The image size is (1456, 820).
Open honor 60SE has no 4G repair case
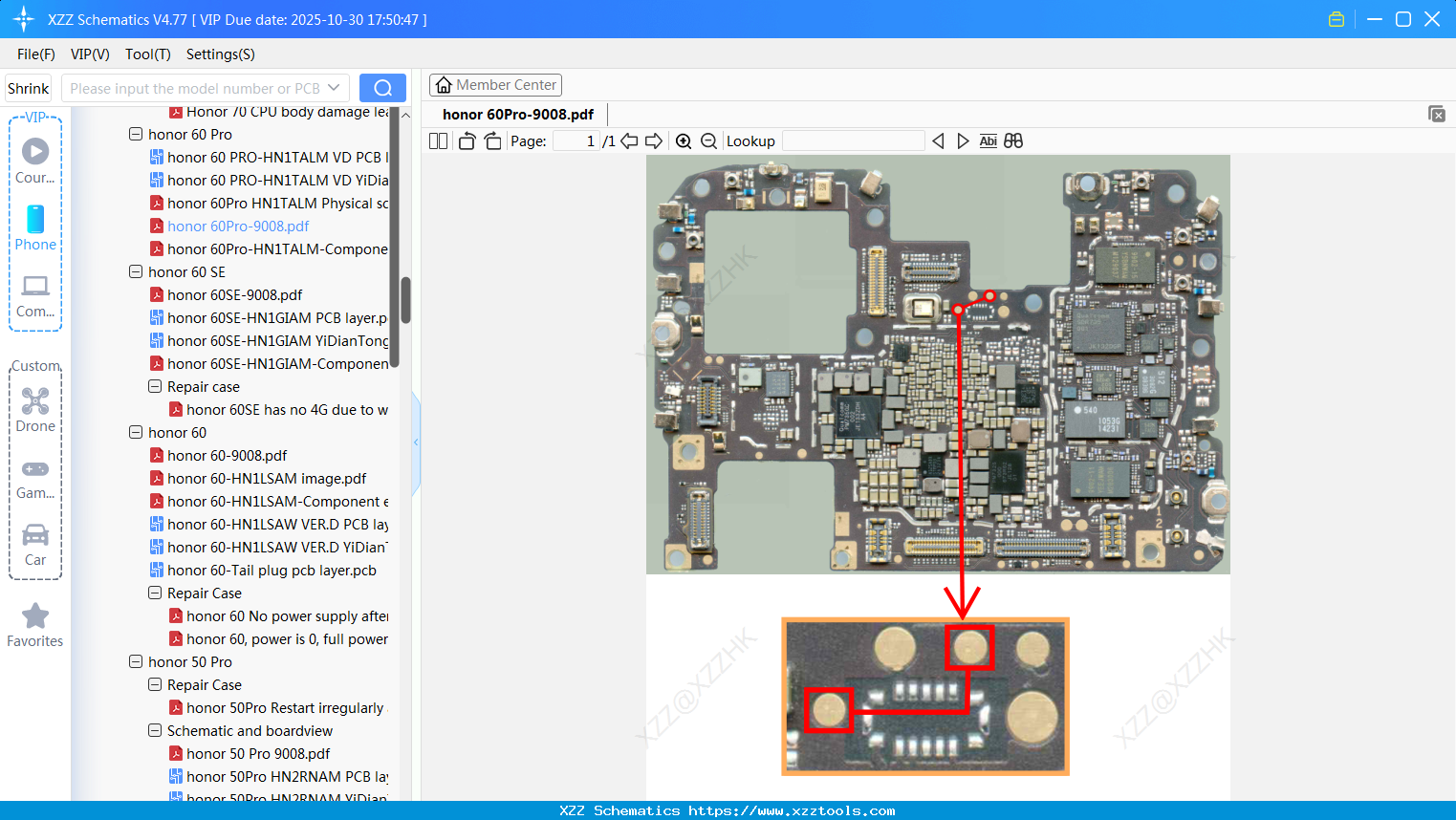[278, 410]
